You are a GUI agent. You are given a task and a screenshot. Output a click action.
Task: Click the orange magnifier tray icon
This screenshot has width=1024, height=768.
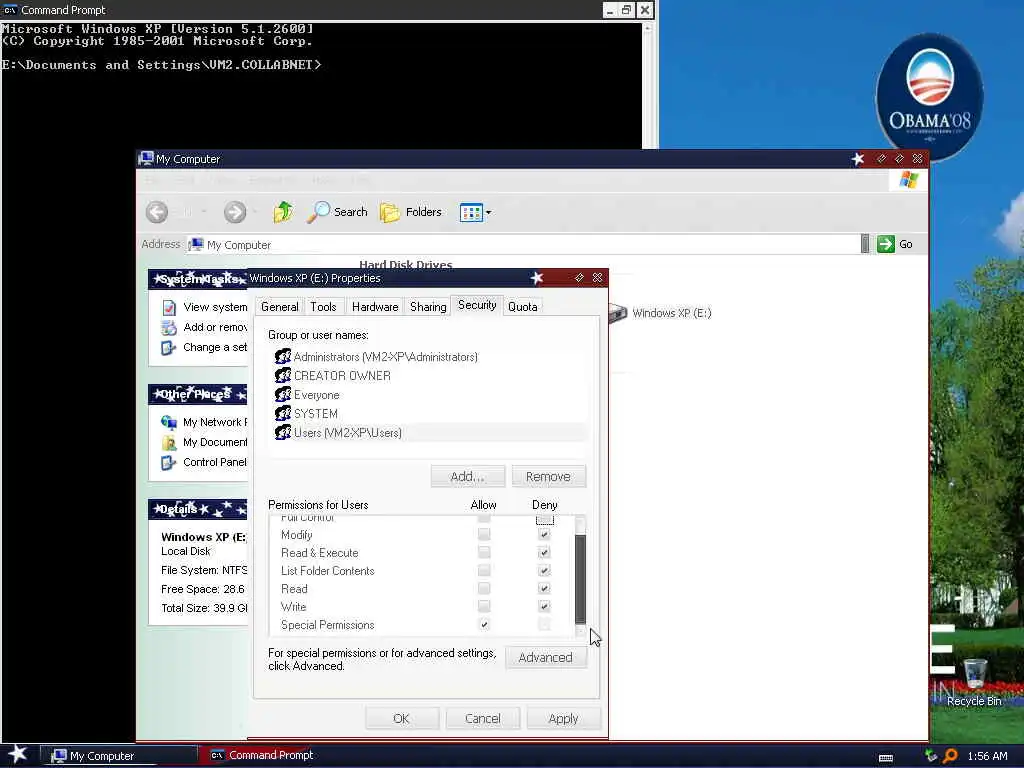click(x=950, y=756)
